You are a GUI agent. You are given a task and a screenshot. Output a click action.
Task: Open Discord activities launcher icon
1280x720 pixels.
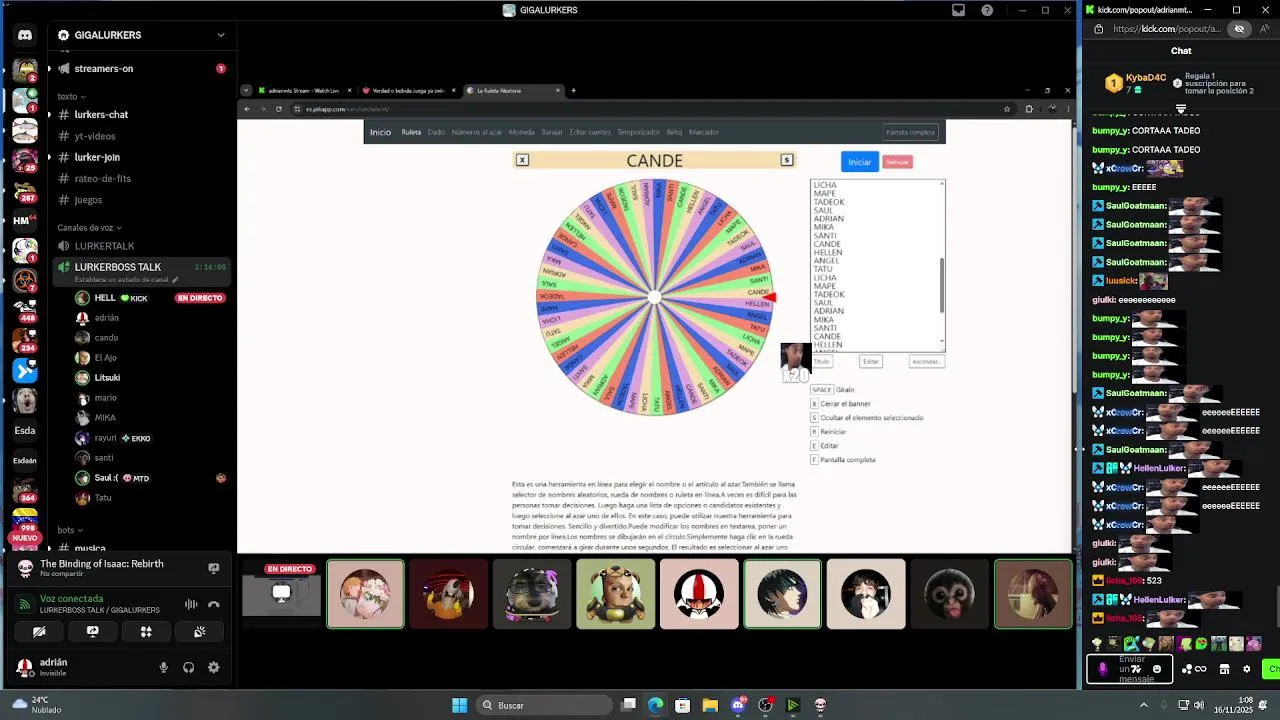[x=146, y=632]
